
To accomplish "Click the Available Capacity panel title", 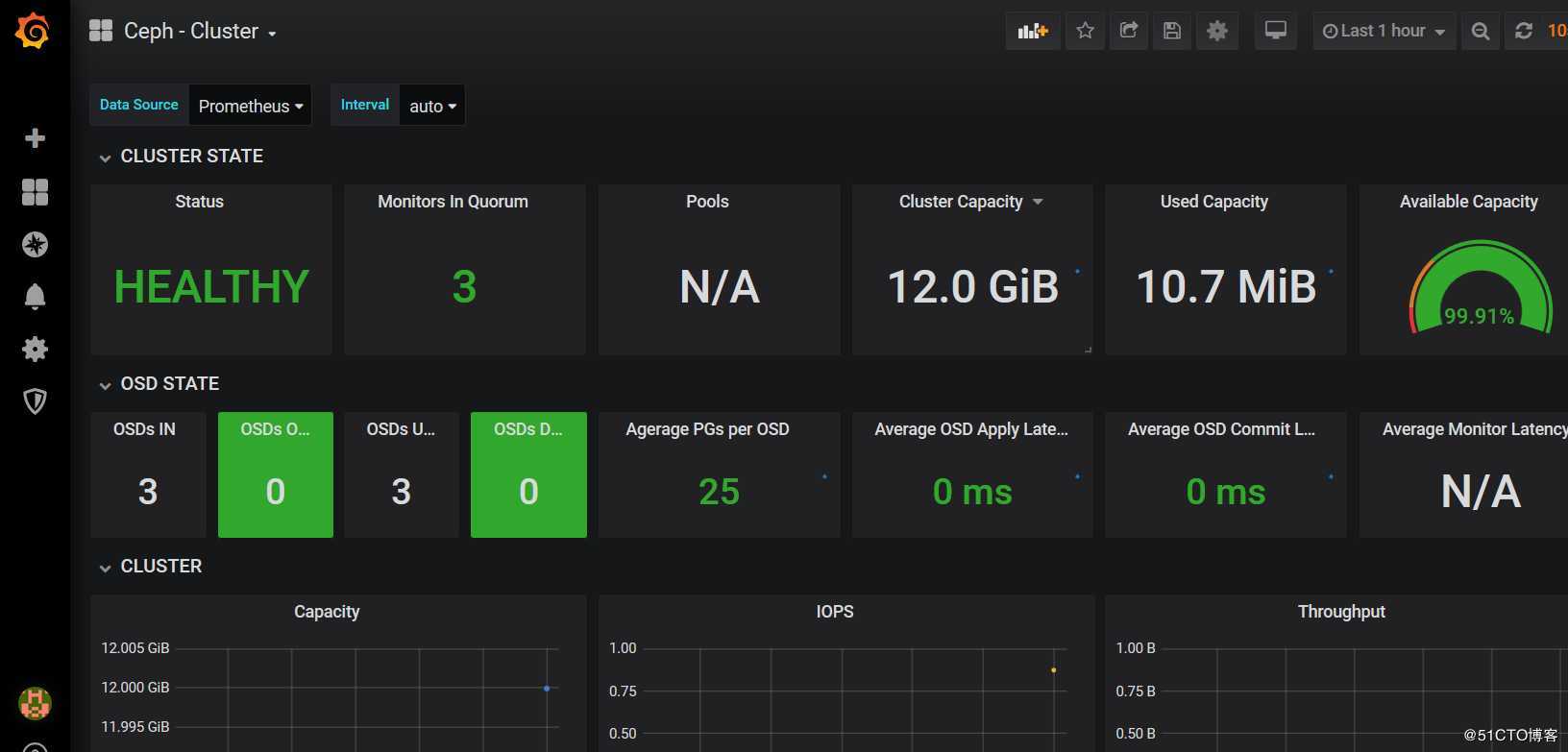I will [x=1468, y=202].
